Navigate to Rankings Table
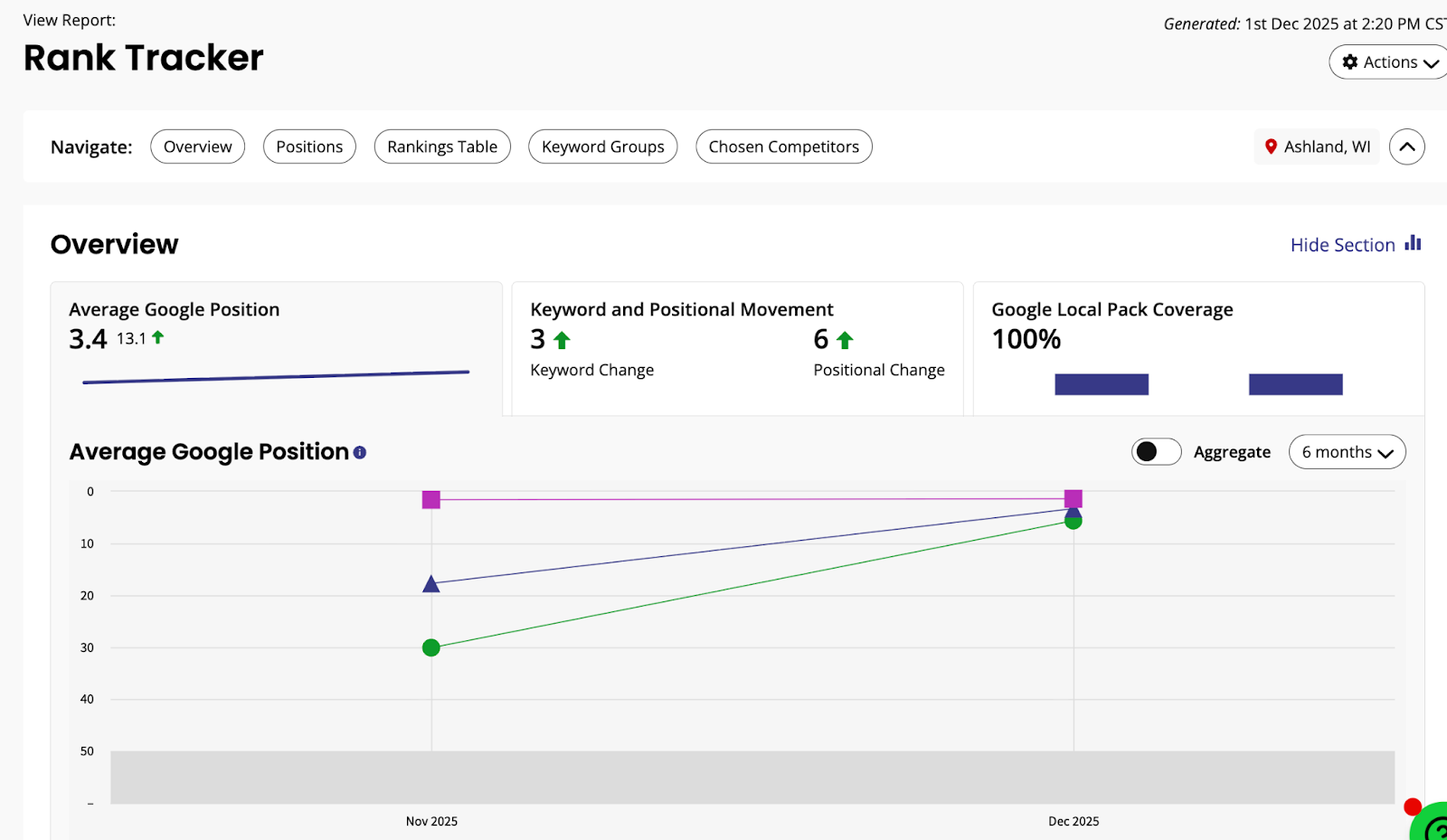Image resolution: width=1447 pixels, height=840 pixels. [442, 146]
